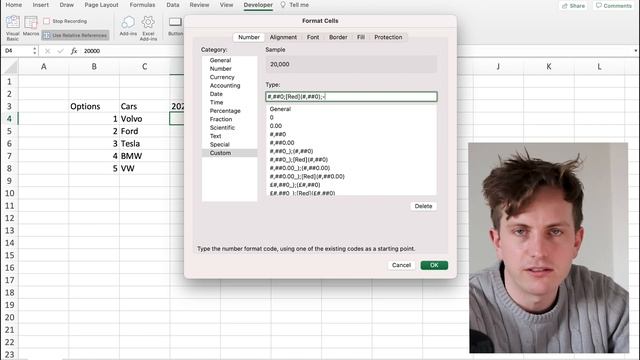
Task: Click the insert function fx icon
Action: (x=74, y=51)
